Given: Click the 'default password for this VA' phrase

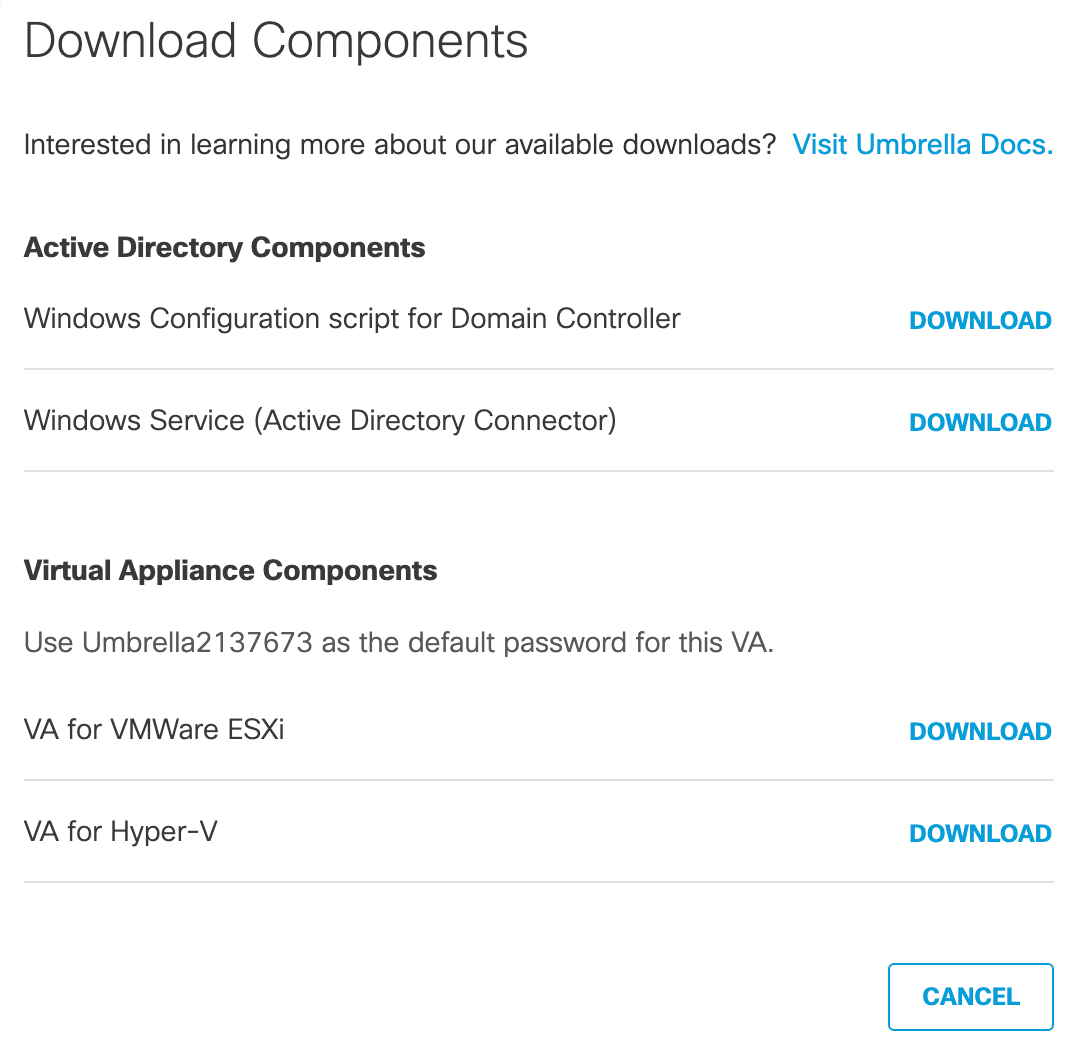Looking at the screenshot, I should [x=591, y=643].
